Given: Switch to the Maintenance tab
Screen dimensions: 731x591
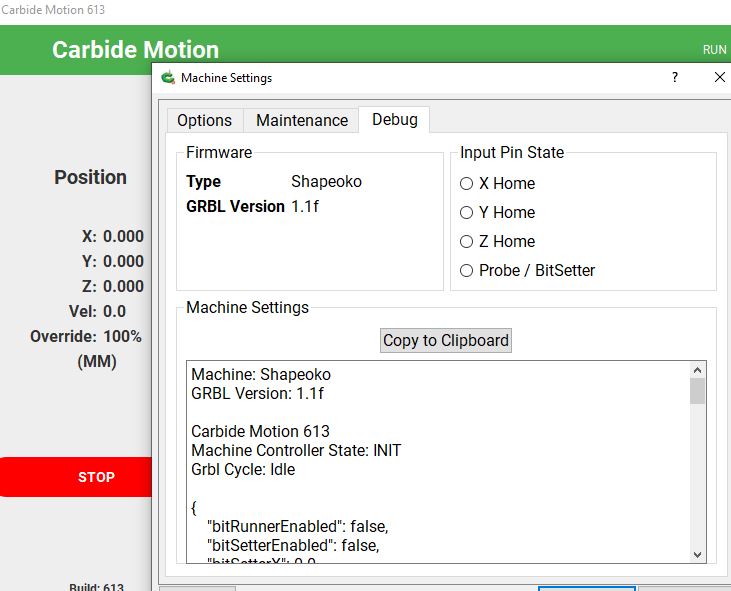Looking at the screenshot, I should click(x=302, y=120).
